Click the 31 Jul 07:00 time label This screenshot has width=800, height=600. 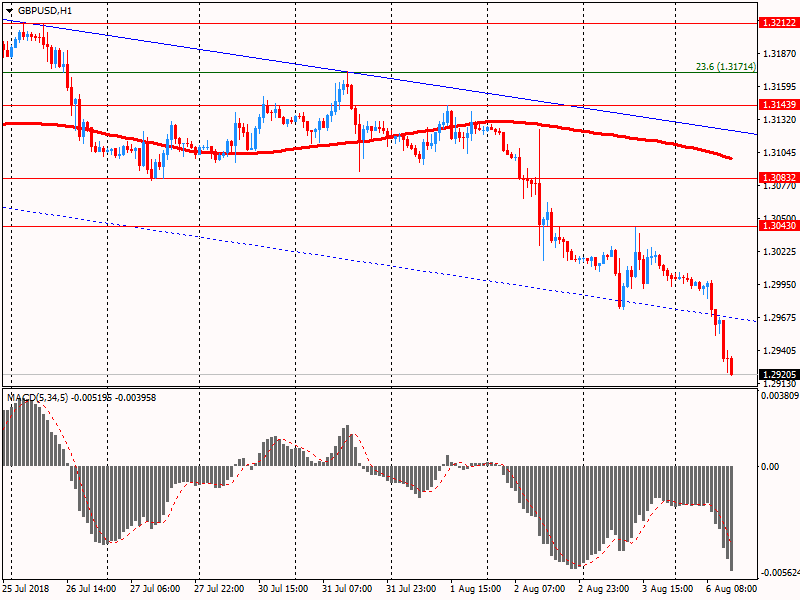pyautogui.click(x=348, y=590)
